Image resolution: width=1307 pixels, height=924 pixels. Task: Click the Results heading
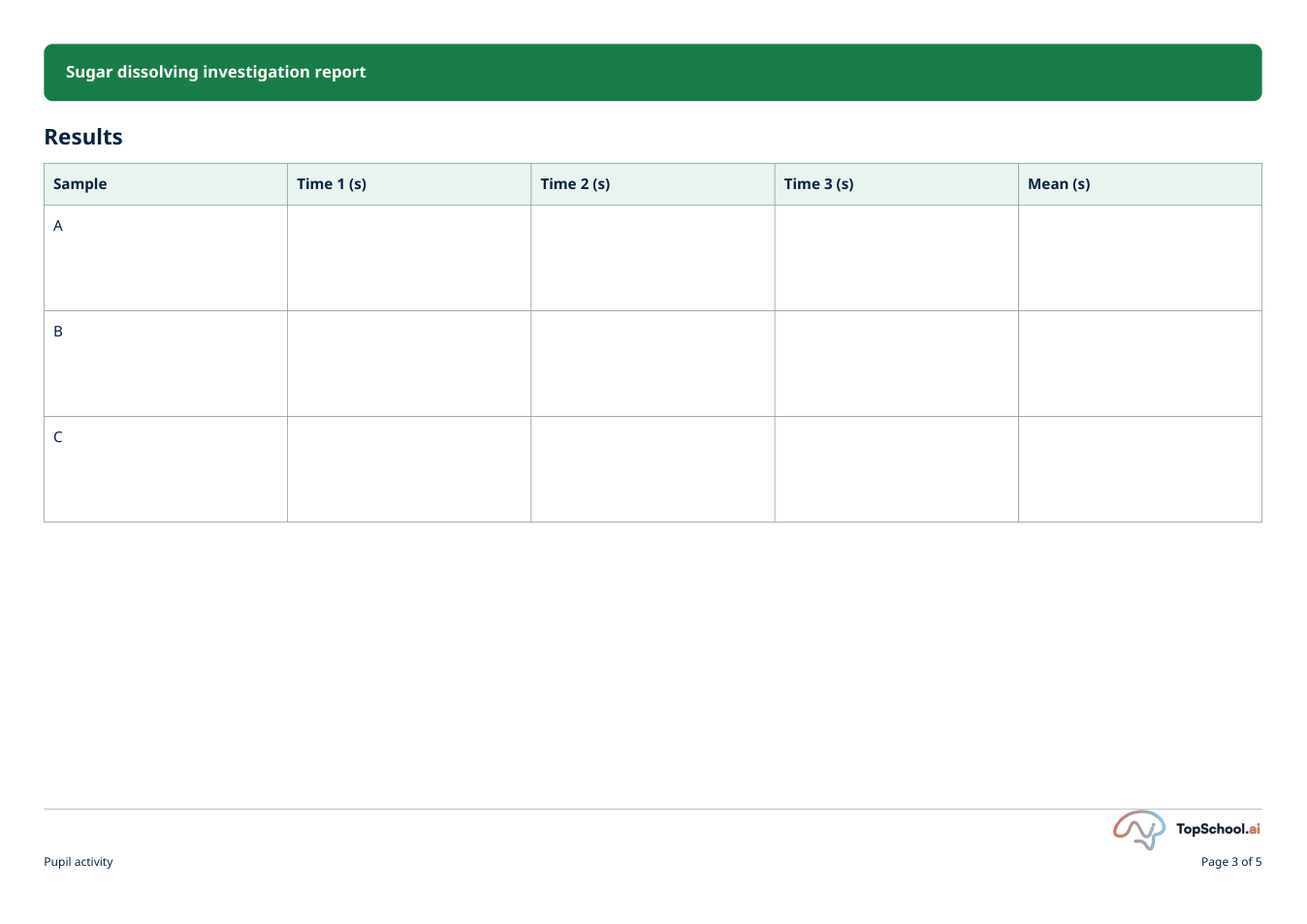pyautogui.click(x=83, y=137)
